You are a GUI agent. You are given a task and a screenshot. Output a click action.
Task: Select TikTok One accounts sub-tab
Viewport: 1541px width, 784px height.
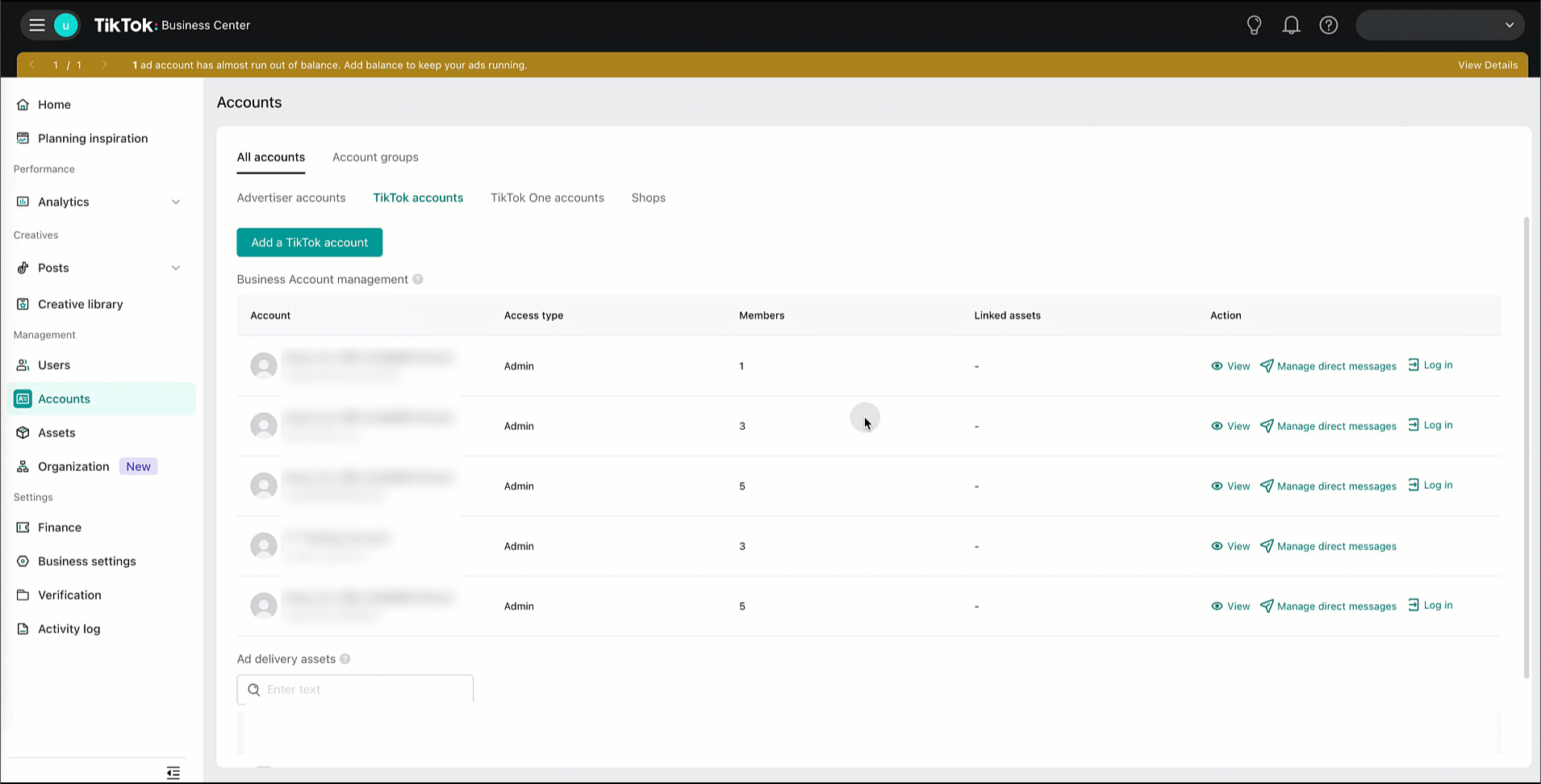(547, 198)
